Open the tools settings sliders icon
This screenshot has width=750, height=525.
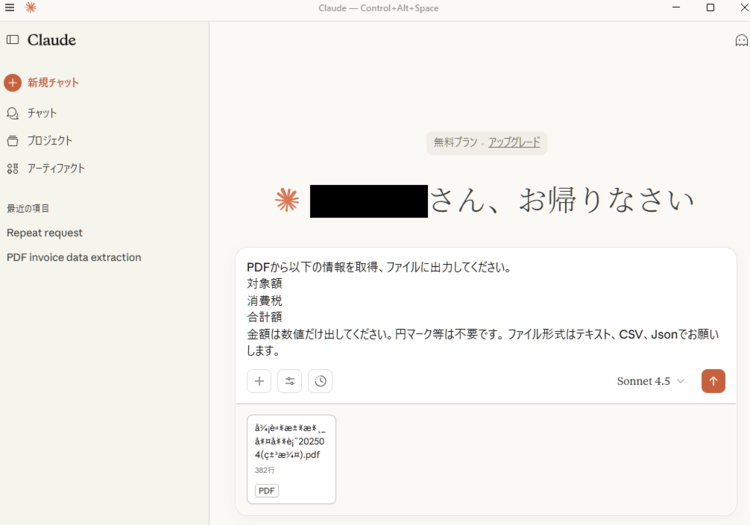pyautogui.click(x=289, y=381)
